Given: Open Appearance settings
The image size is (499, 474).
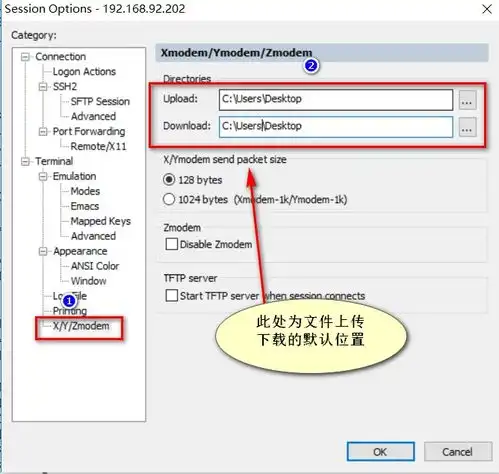Looking at the screenshot, I should (80, 251).
